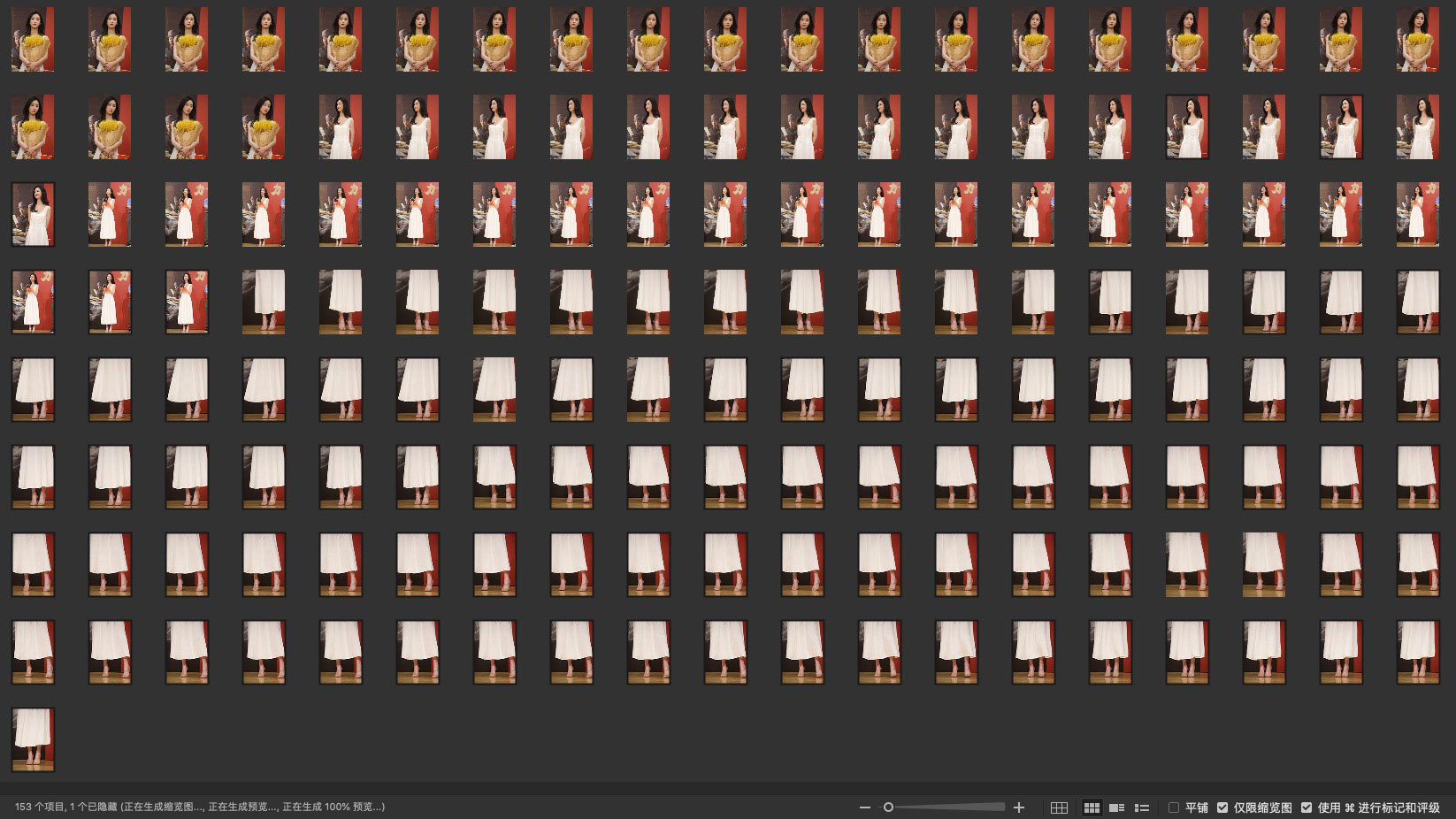Select the last thumbnail in the fourth row
Viewport: 1456px width, 819px height.
coord(1418,302)
